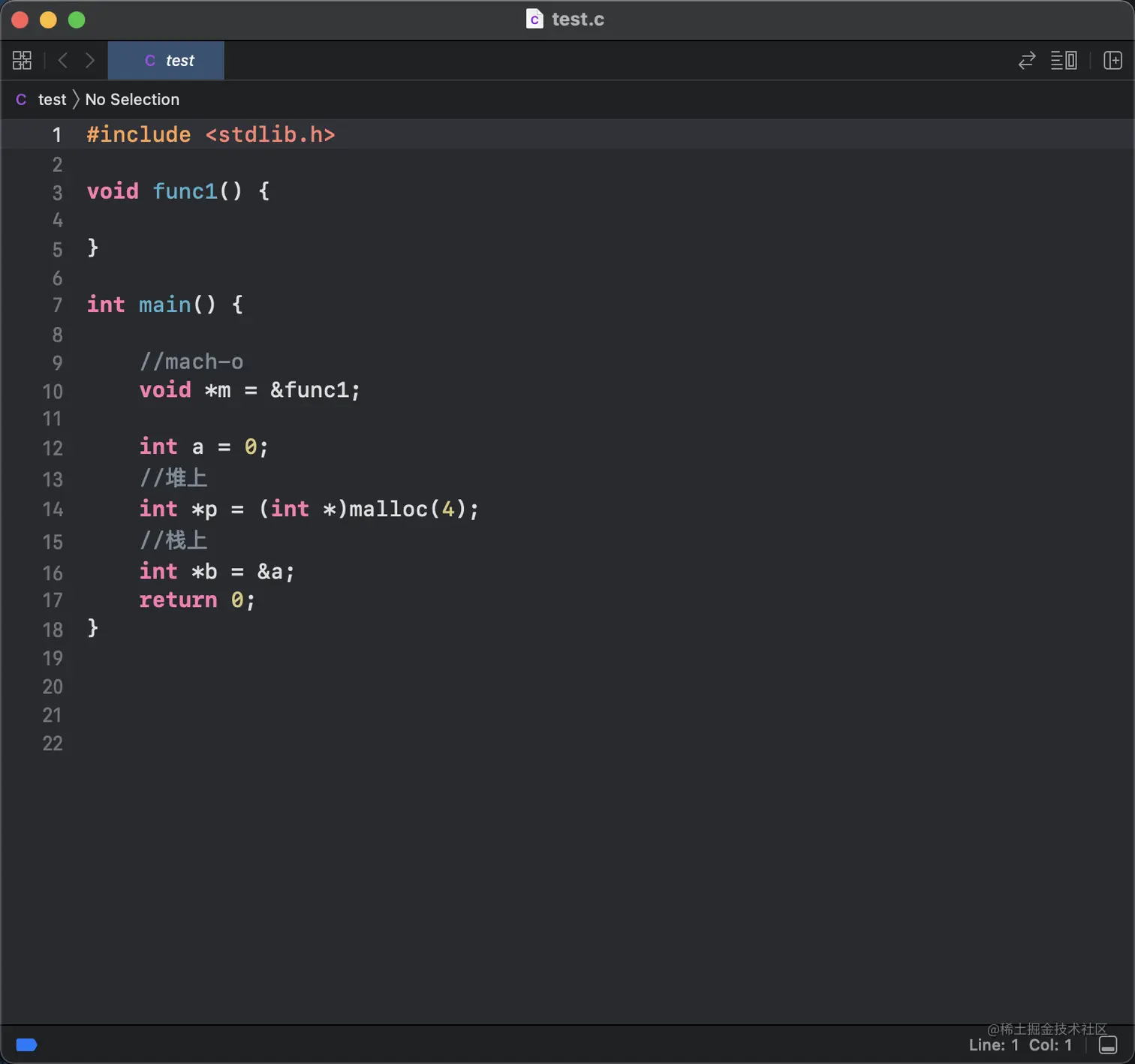1135x1064 pixels.
Task: Click line number 18 in gutter
Action: tap(53, 630)
